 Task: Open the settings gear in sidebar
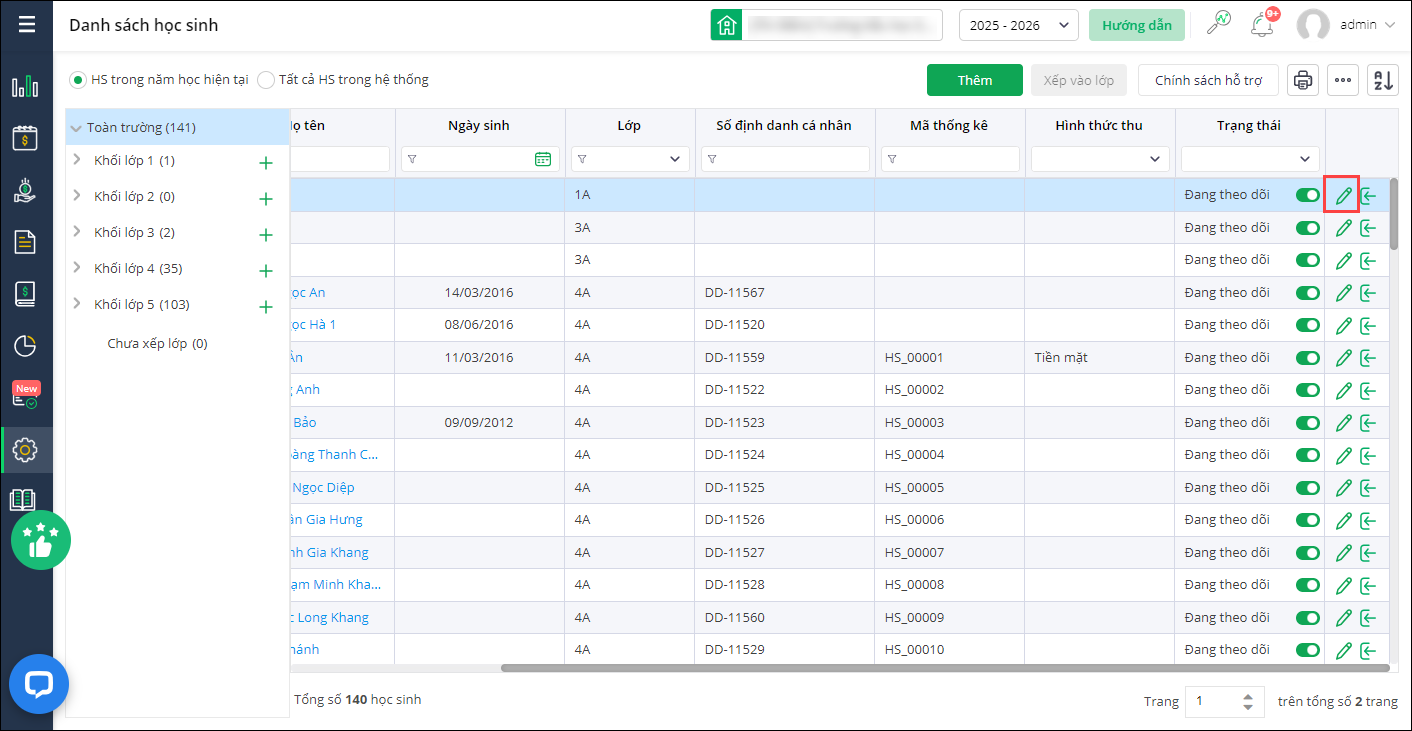(x=25, y=450)
